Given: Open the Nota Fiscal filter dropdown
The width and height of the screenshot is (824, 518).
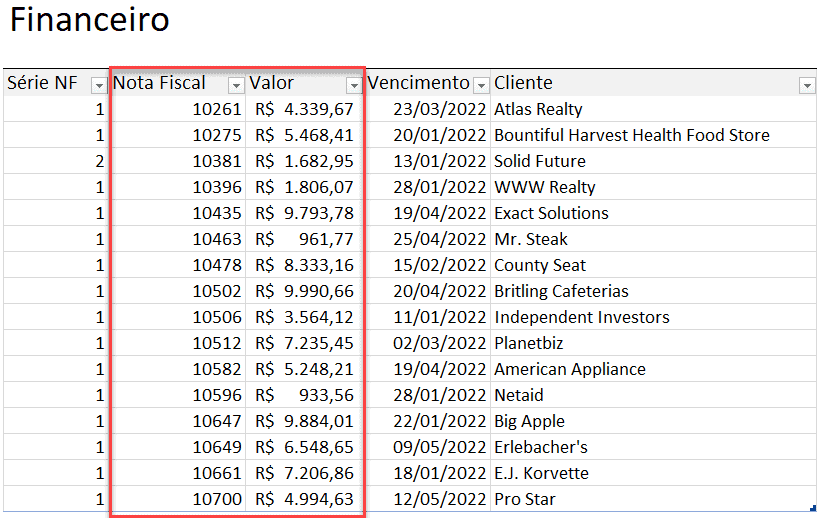Looking at the screenshot, I should pos(236,85).
